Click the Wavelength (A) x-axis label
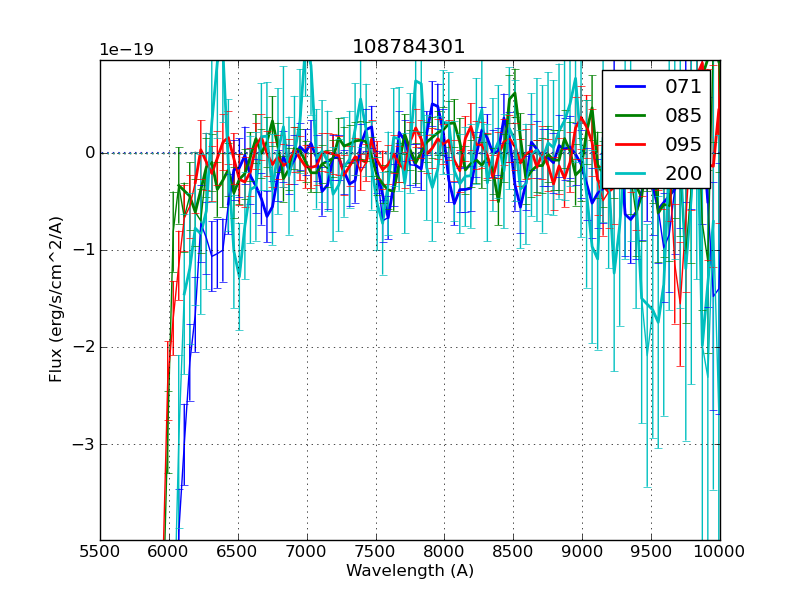The image size is (800, 600). pyautogui.click(x=410, y=571)
